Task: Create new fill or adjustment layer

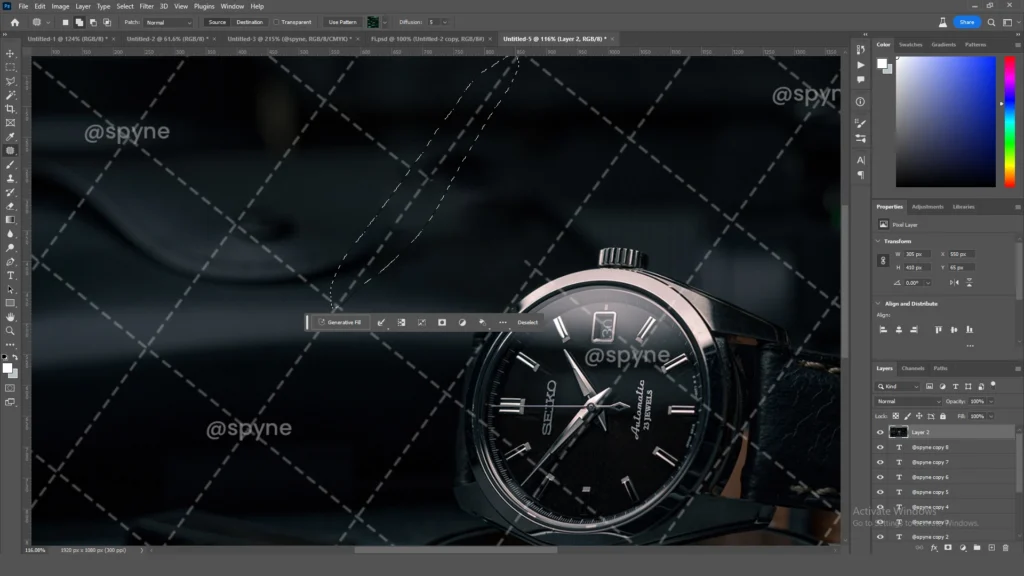Action: [x=963, y=548]
